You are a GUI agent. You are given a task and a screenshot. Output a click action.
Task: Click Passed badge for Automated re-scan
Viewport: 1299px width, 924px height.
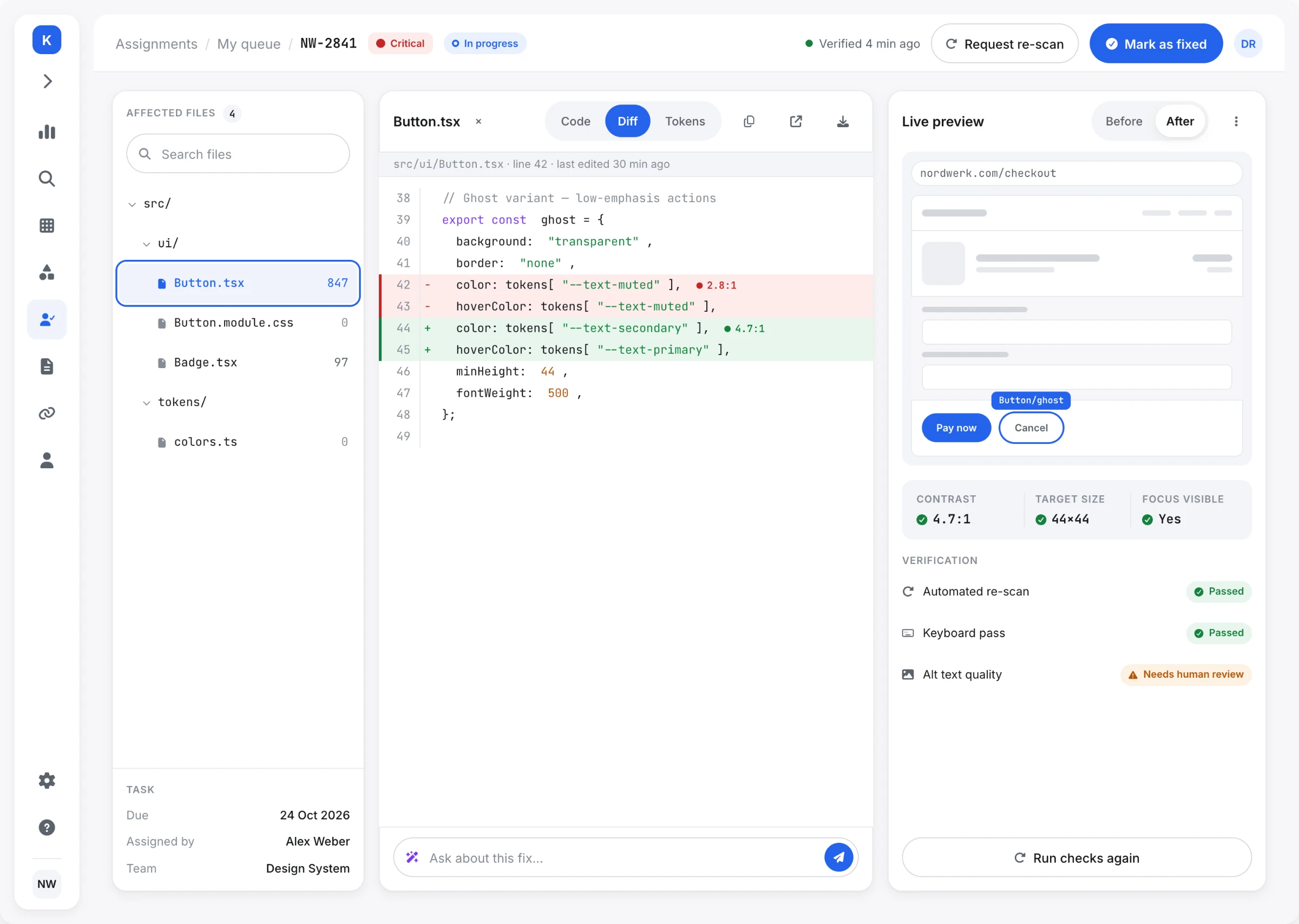[x=1219, y=592]
